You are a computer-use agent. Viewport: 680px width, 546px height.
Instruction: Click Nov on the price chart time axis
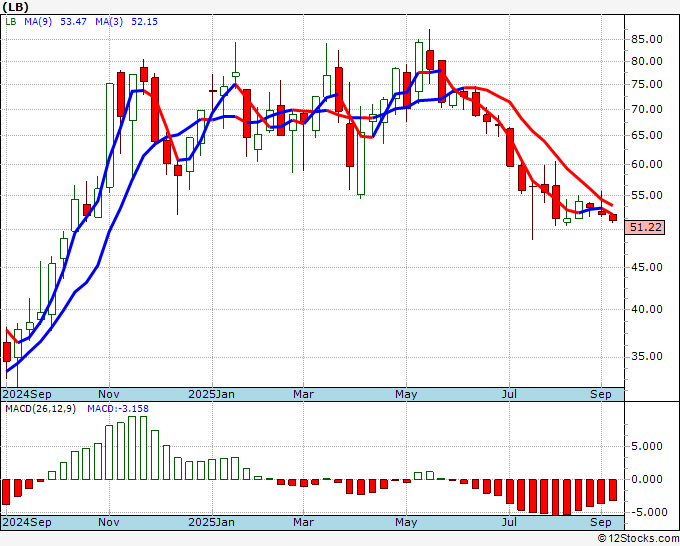(x=109, y=394)
